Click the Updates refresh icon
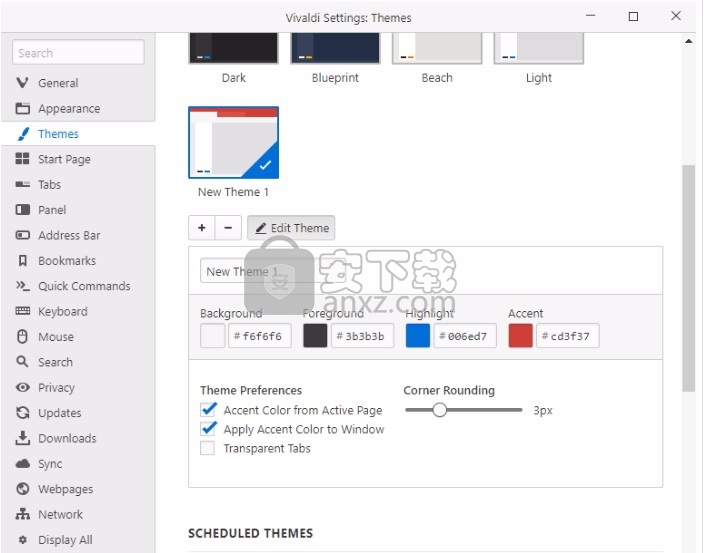The height and width of the screenshot is (553, 704). point(22,413)
